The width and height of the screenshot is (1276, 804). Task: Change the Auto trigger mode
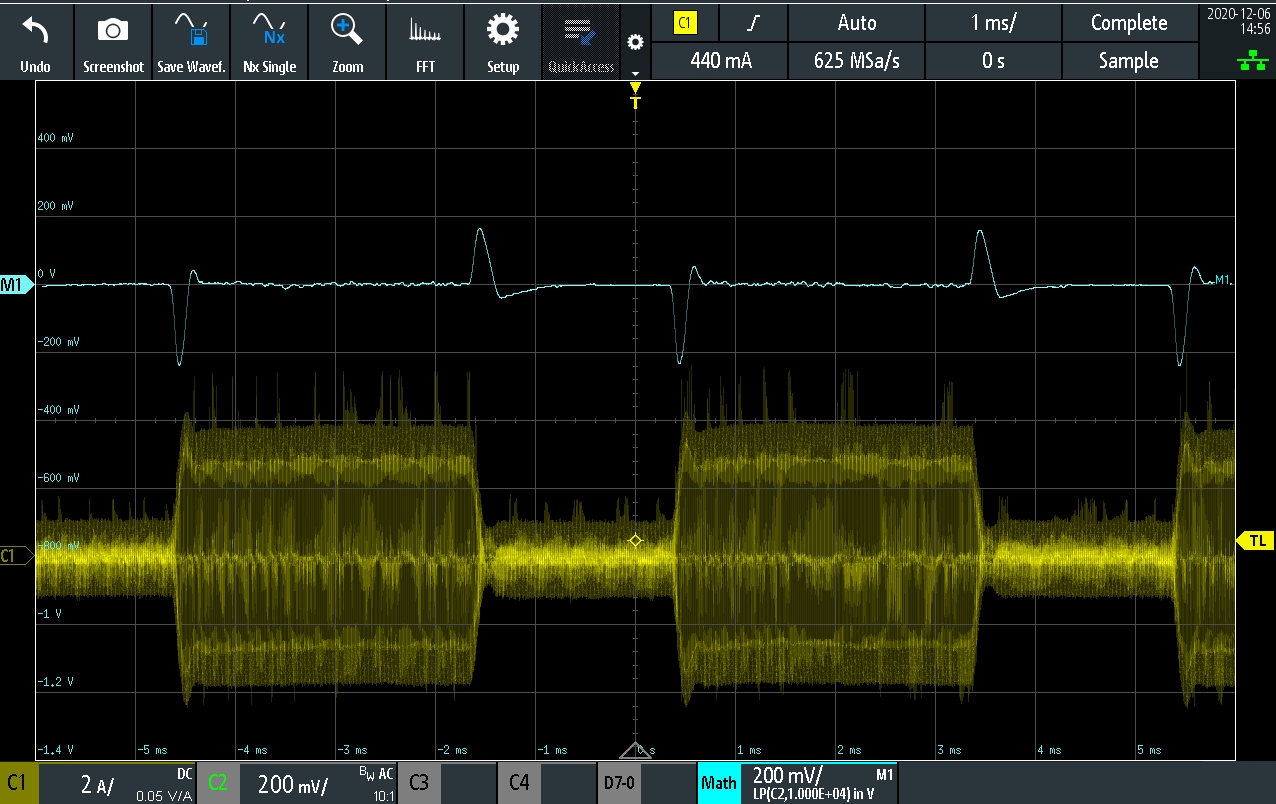[857, 23]
